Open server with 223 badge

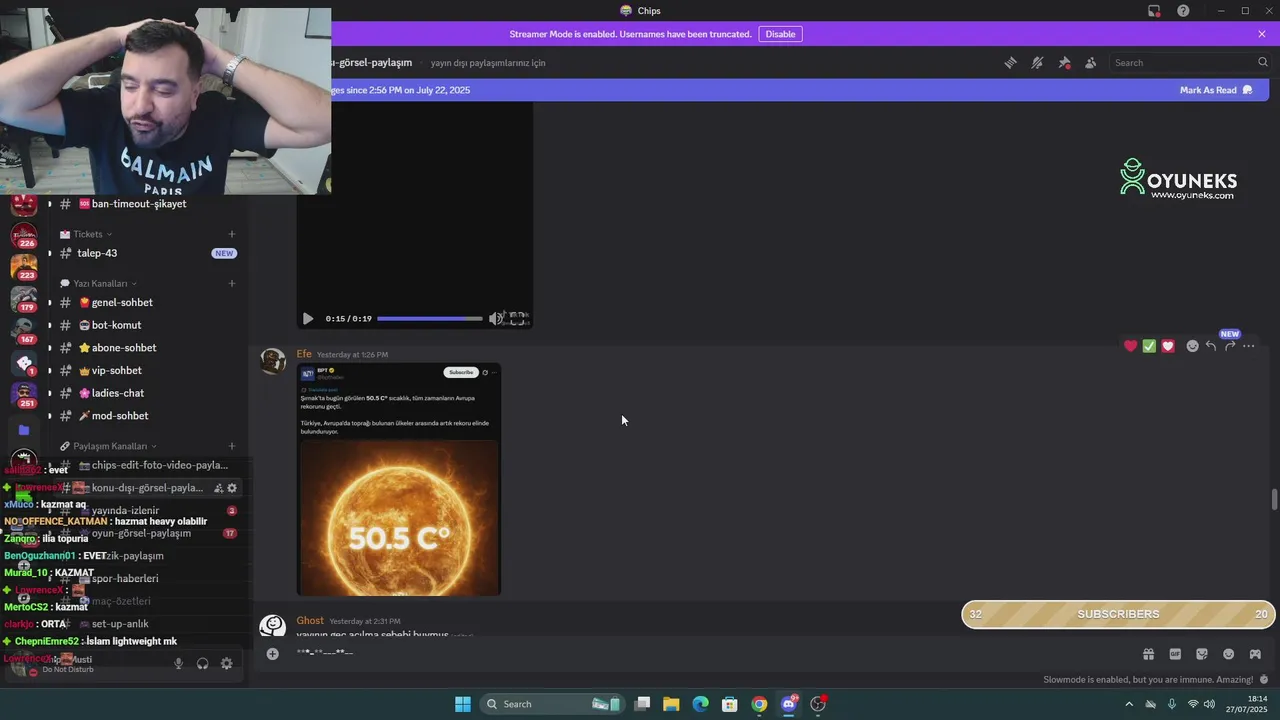[x=24, y=267]
